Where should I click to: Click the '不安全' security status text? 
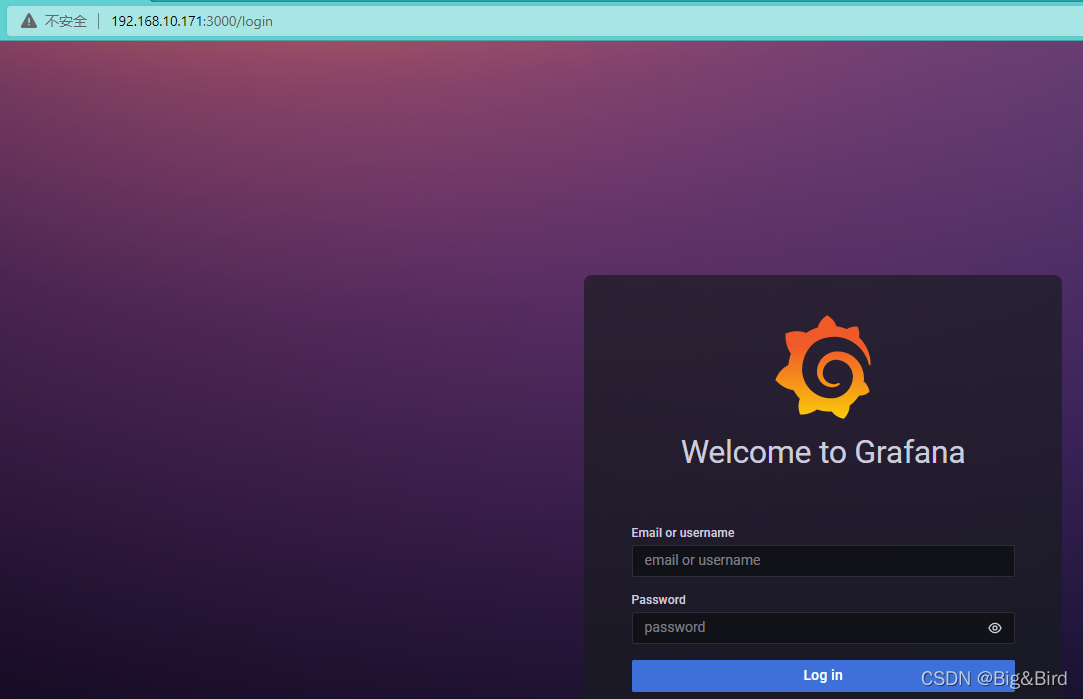(66, 21)
